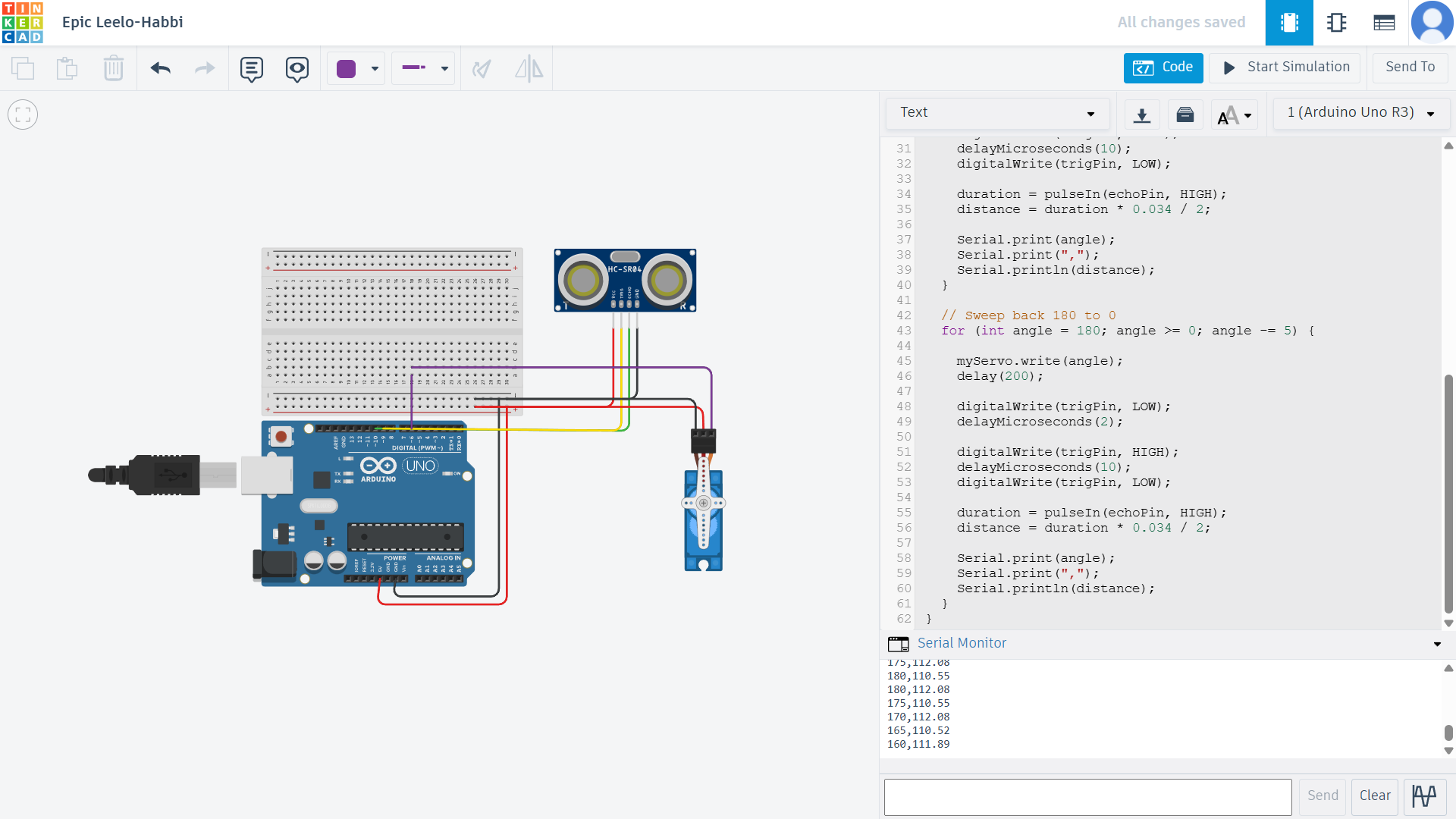The width and height of the screenshot is (1456, 819).
Task: Toggle the Code panel button
Action: coord(1163,67)
